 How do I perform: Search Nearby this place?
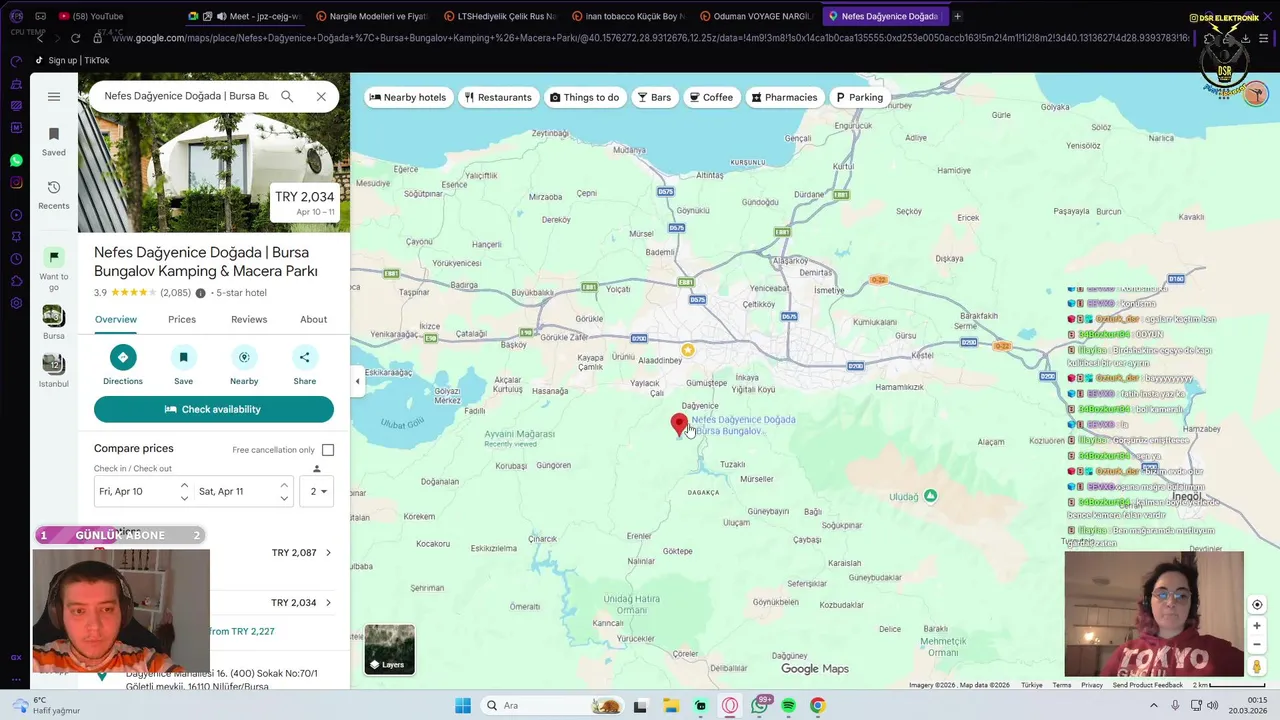tap(244, 366)
